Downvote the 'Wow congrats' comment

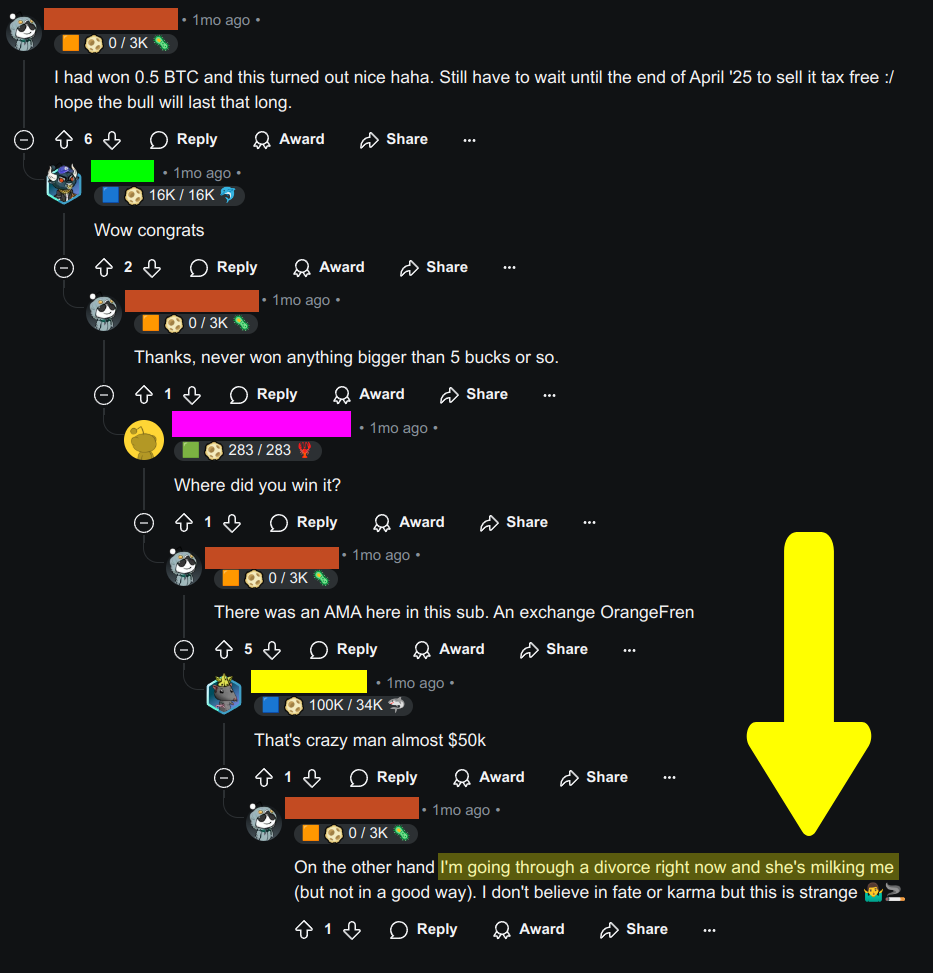(x=152, y=268)
